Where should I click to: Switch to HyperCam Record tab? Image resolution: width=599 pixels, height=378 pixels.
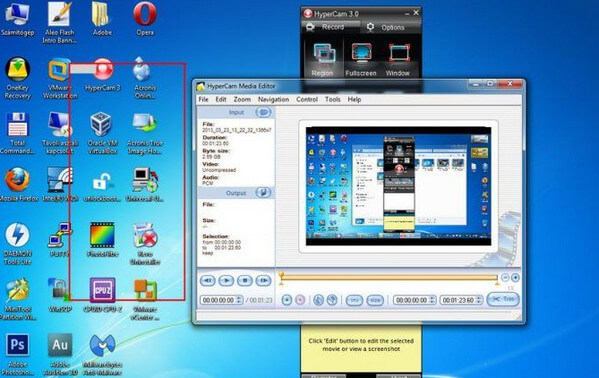coord(331,27)
